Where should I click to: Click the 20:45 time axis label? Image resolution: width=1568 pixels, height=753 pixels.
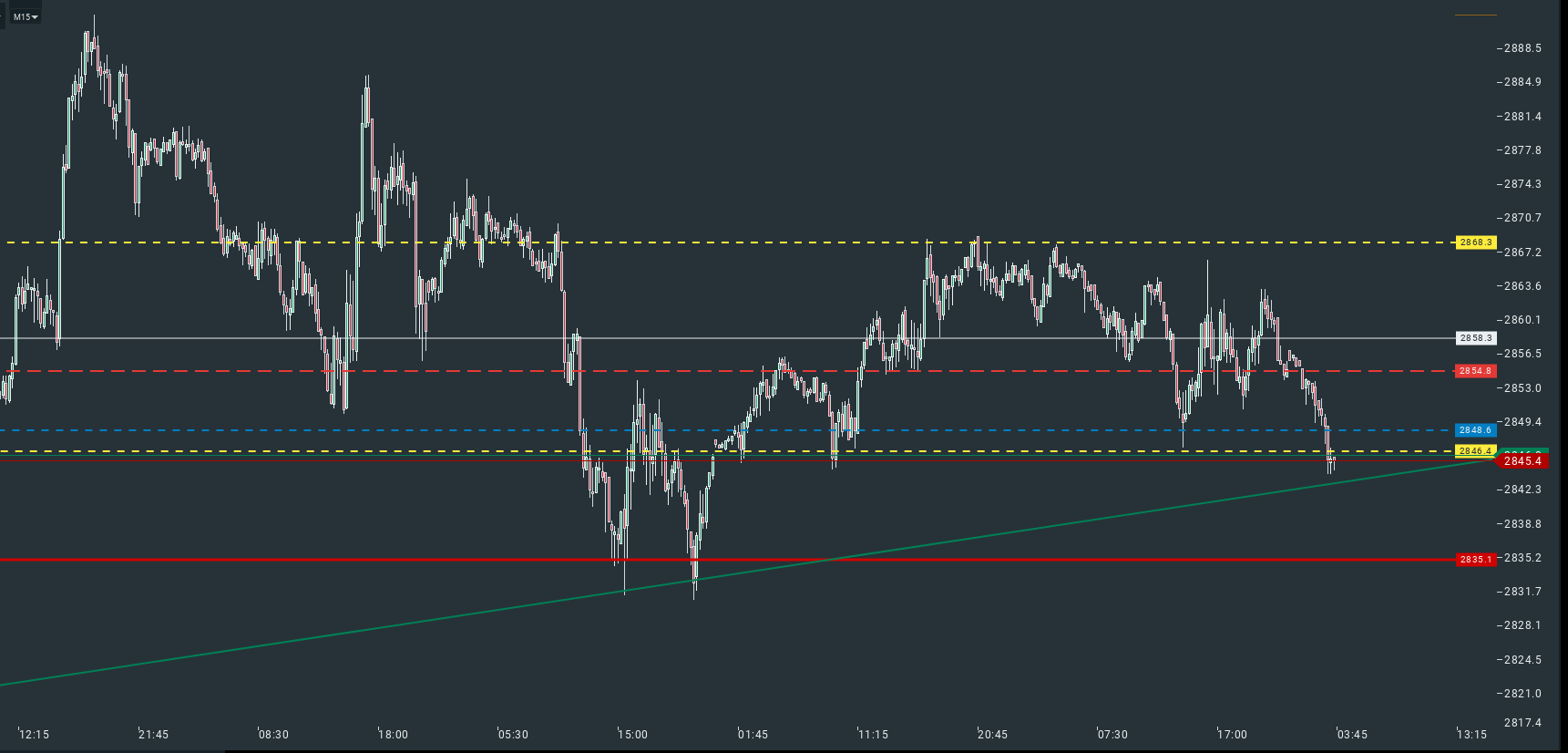pyautogui.click(x=993, y=735)
